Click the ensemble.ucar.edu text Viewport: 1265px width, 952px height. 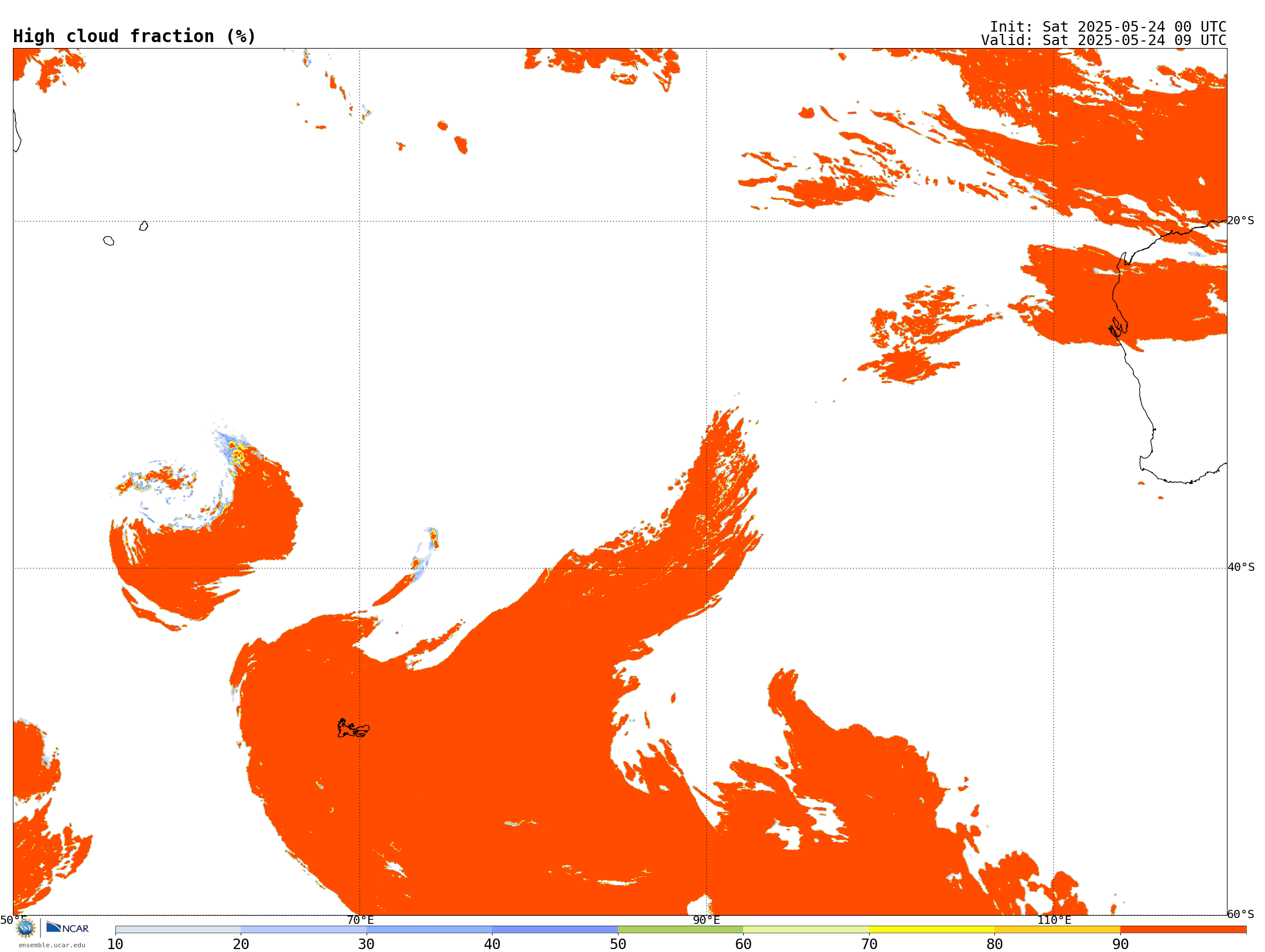click(52, 945)
